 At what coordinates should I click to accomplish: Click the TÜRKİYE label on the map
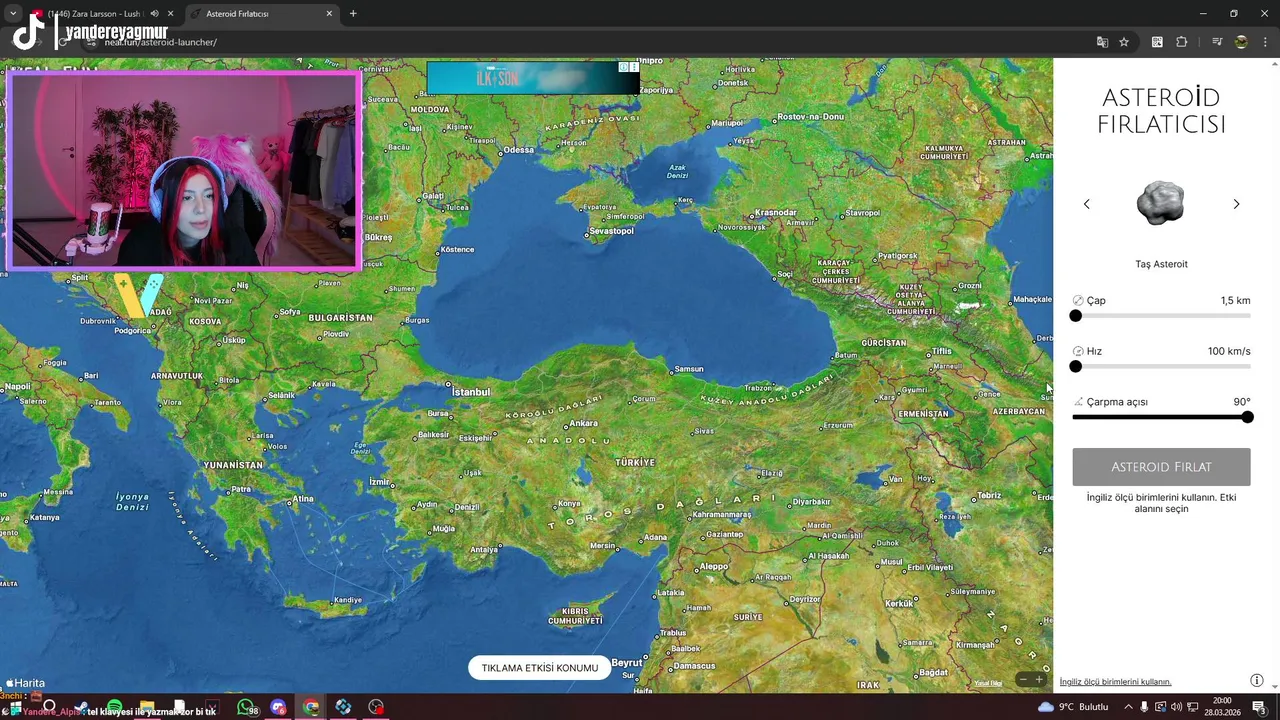[635, 462]
